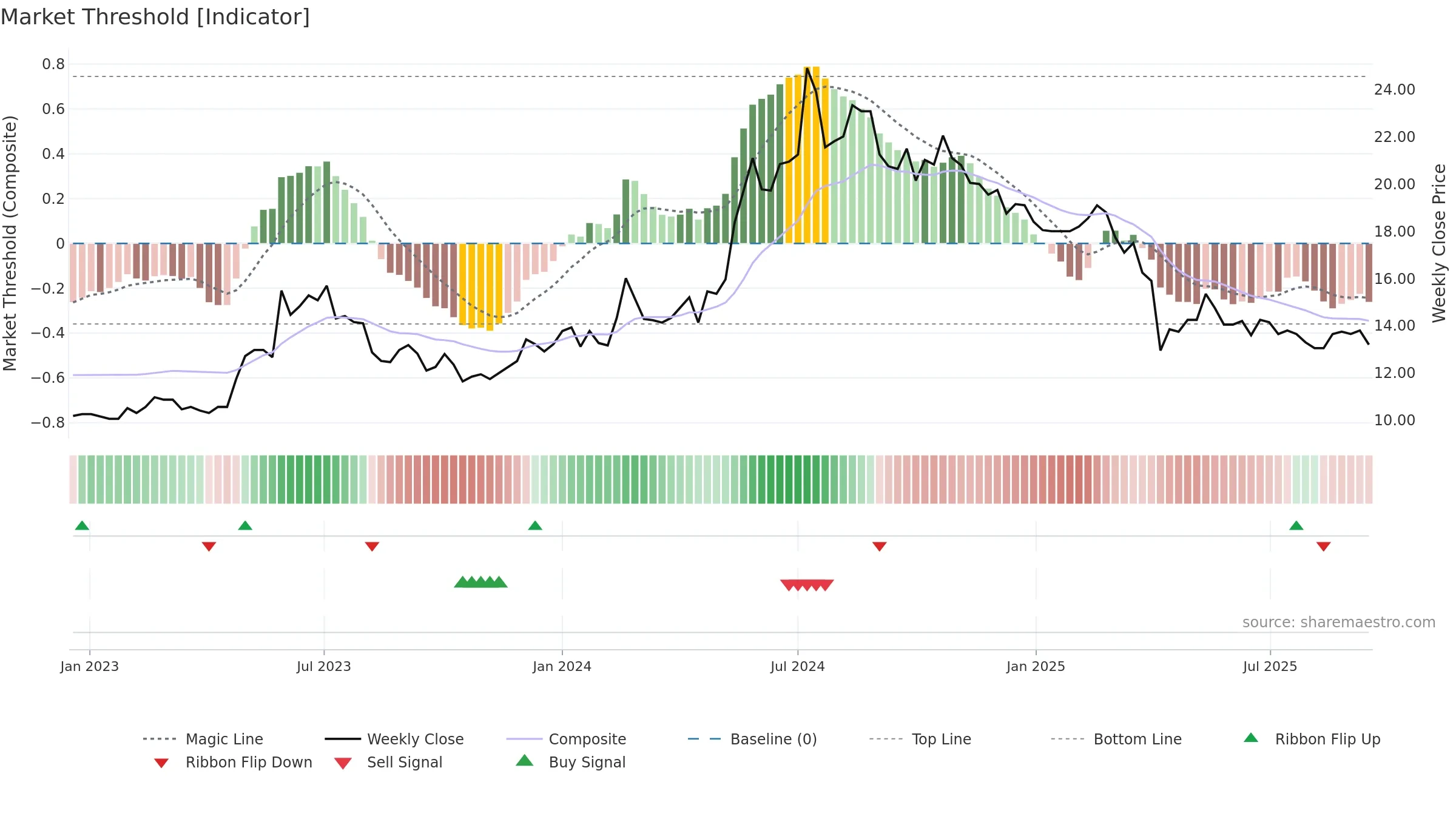Toggle the Composite legend entry
This screenshot has height=819, width=1456.
click(x=566, y=739)
